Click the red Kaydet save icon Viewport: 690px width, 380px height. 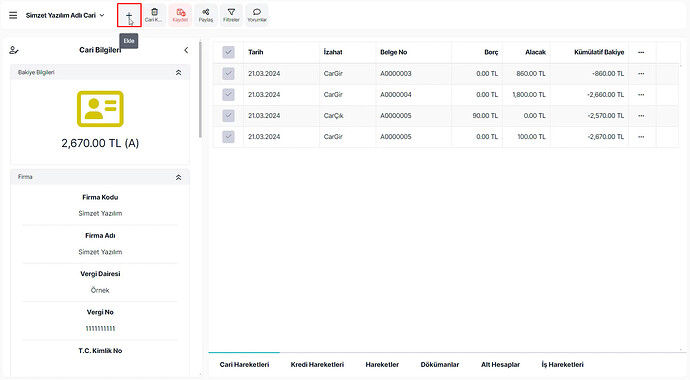[180, 15]
